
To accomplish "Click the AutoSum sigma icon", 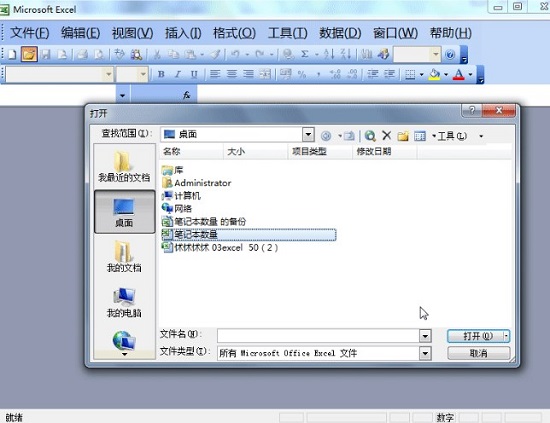I will click(305, 54).
